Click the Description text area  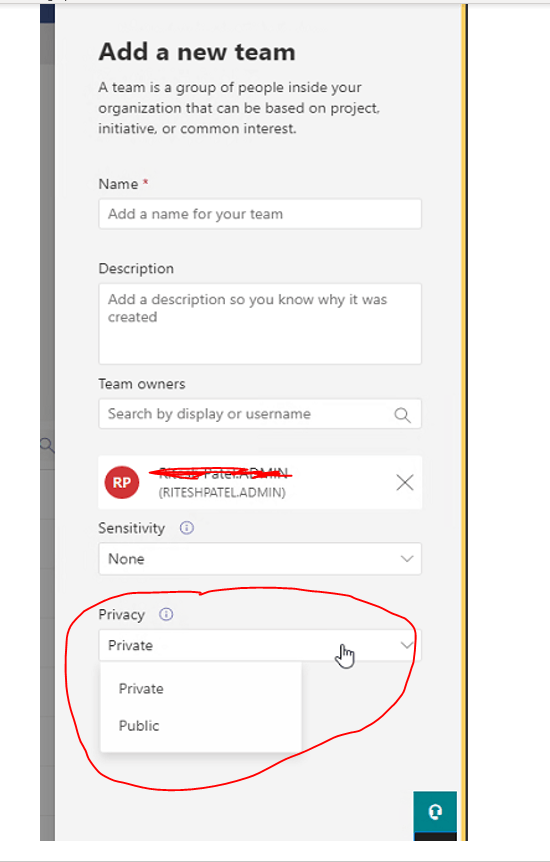pyautogui.click(x=260, y=324)
